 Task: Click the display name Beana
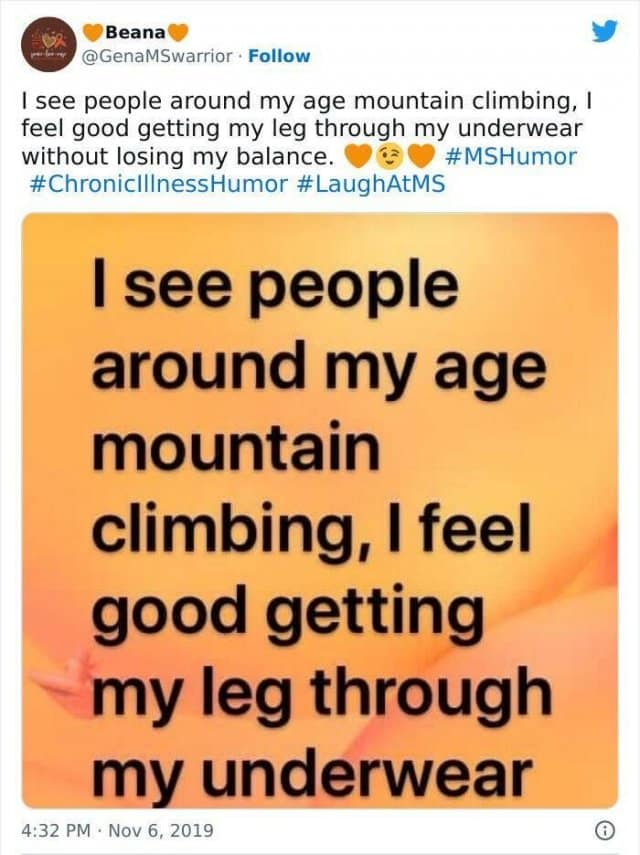(x=136, y=32)
